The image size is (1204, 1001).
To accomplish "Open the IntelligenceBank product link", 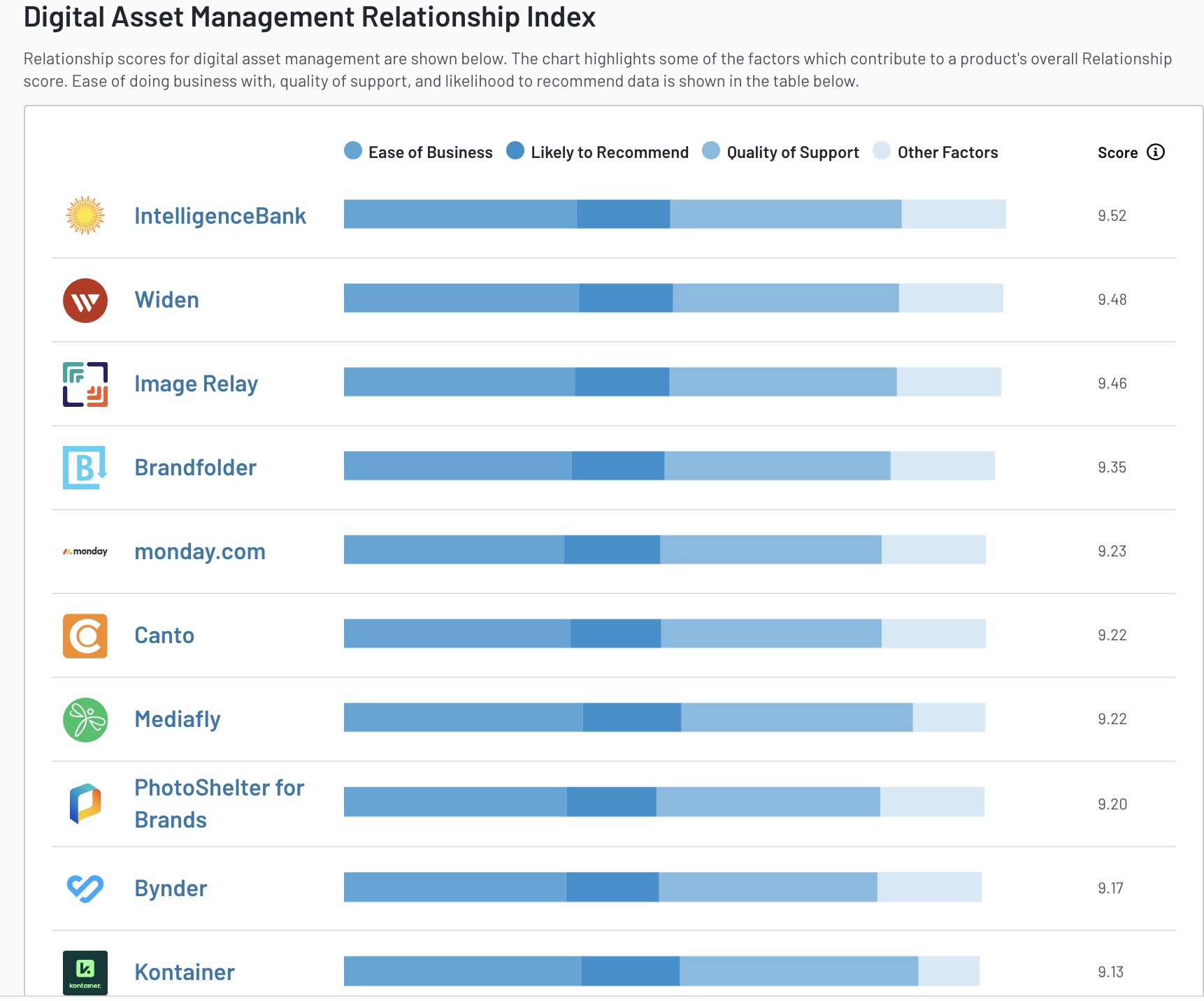I will point(220,216).
